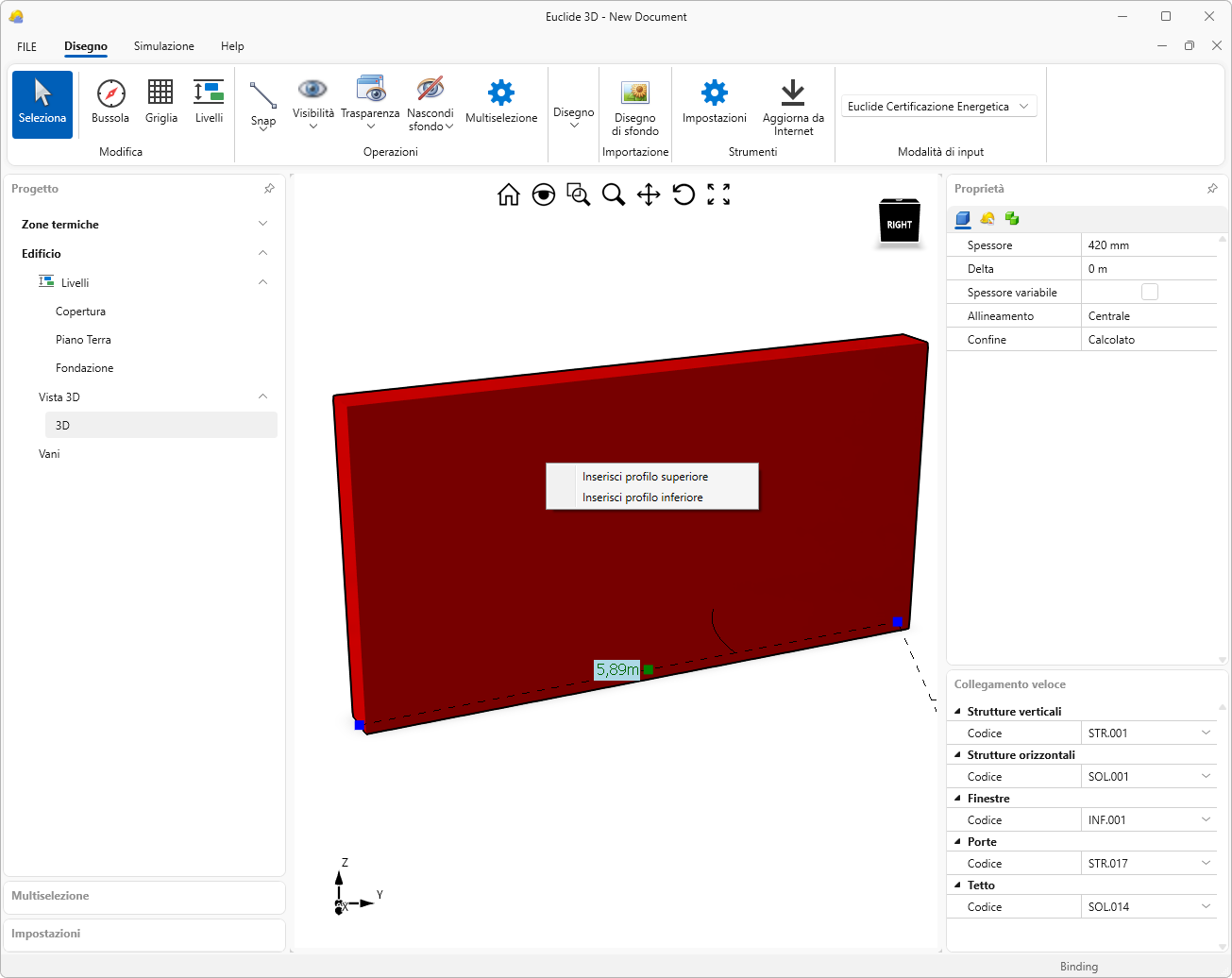Click the rotate view icon
The height and width of the screenshot is (978, 1232).
tap(684, 194)
